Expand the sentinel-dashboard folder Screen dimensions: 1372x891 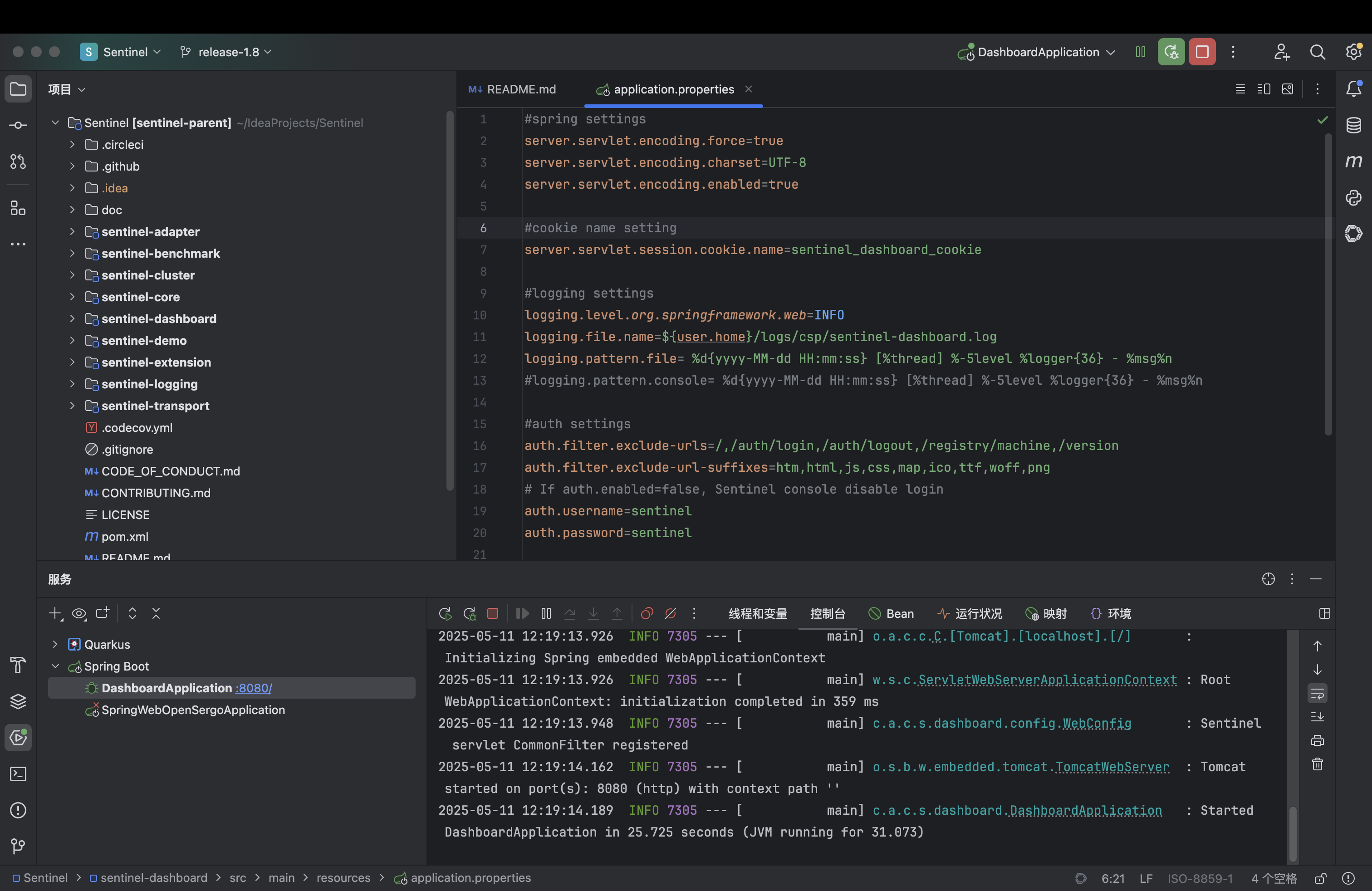[x=72, y=319]
